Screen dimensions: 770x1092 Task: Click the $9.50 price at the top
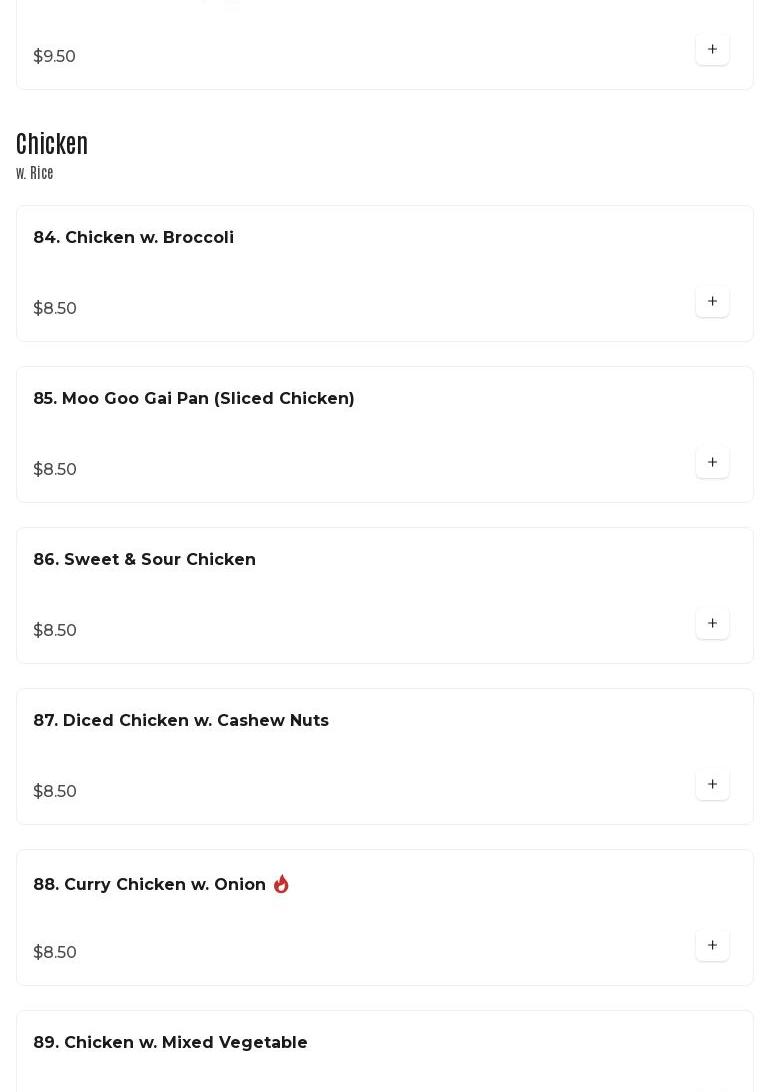coord(54,56)
